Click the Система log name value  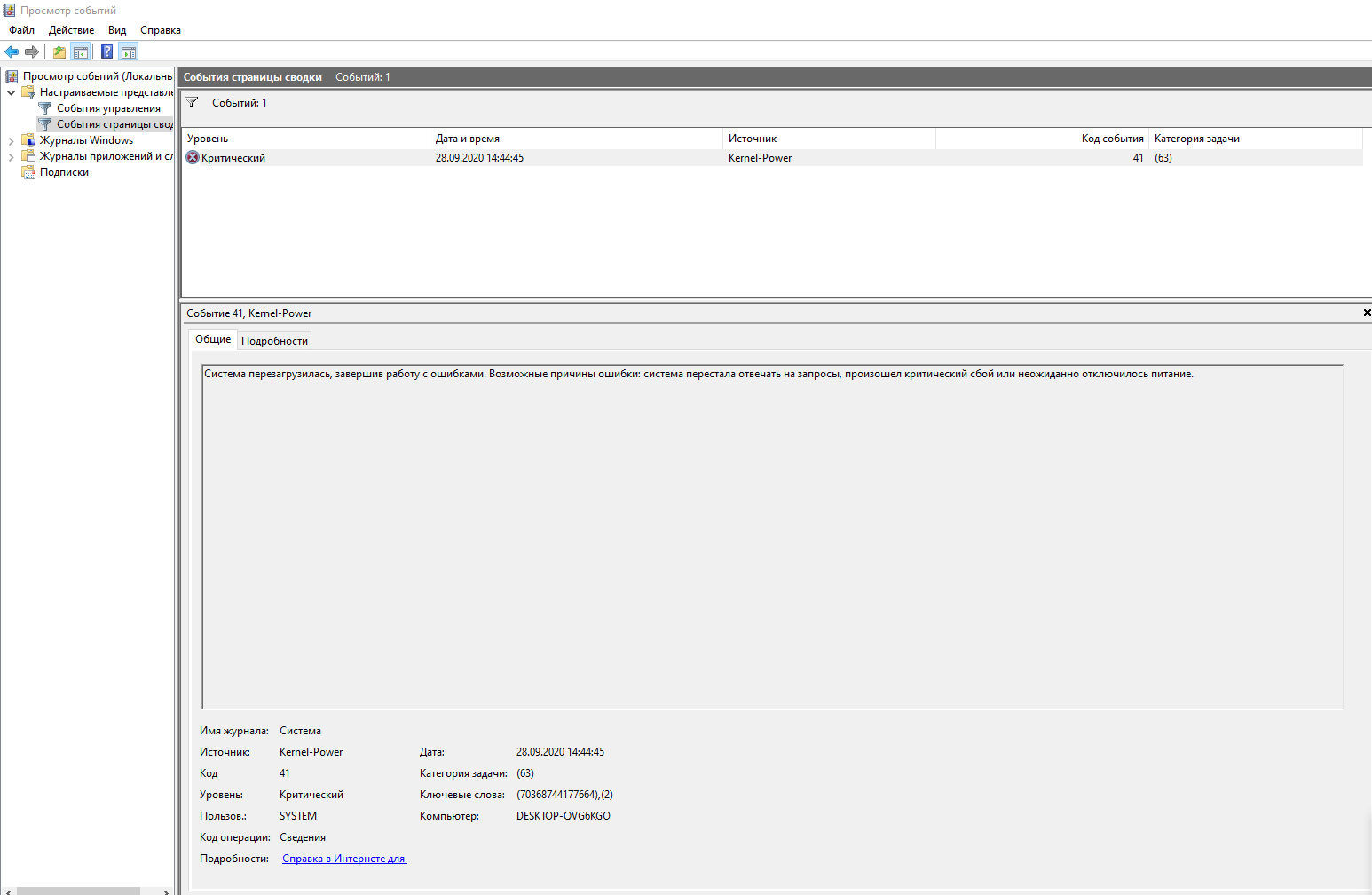[x=300, y=731]
